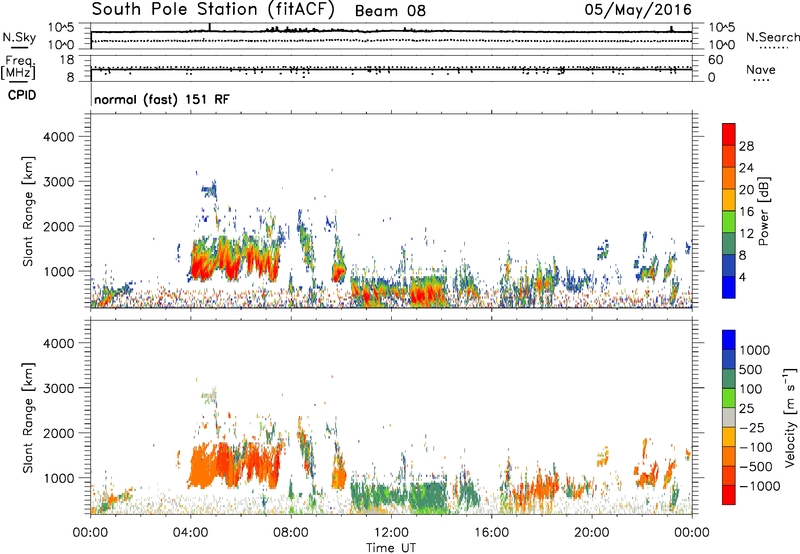Click the 3000 label on velocity panel axis
Image resolution: width=800 pixels, height=554 pixels.
[x=59, y=388]
